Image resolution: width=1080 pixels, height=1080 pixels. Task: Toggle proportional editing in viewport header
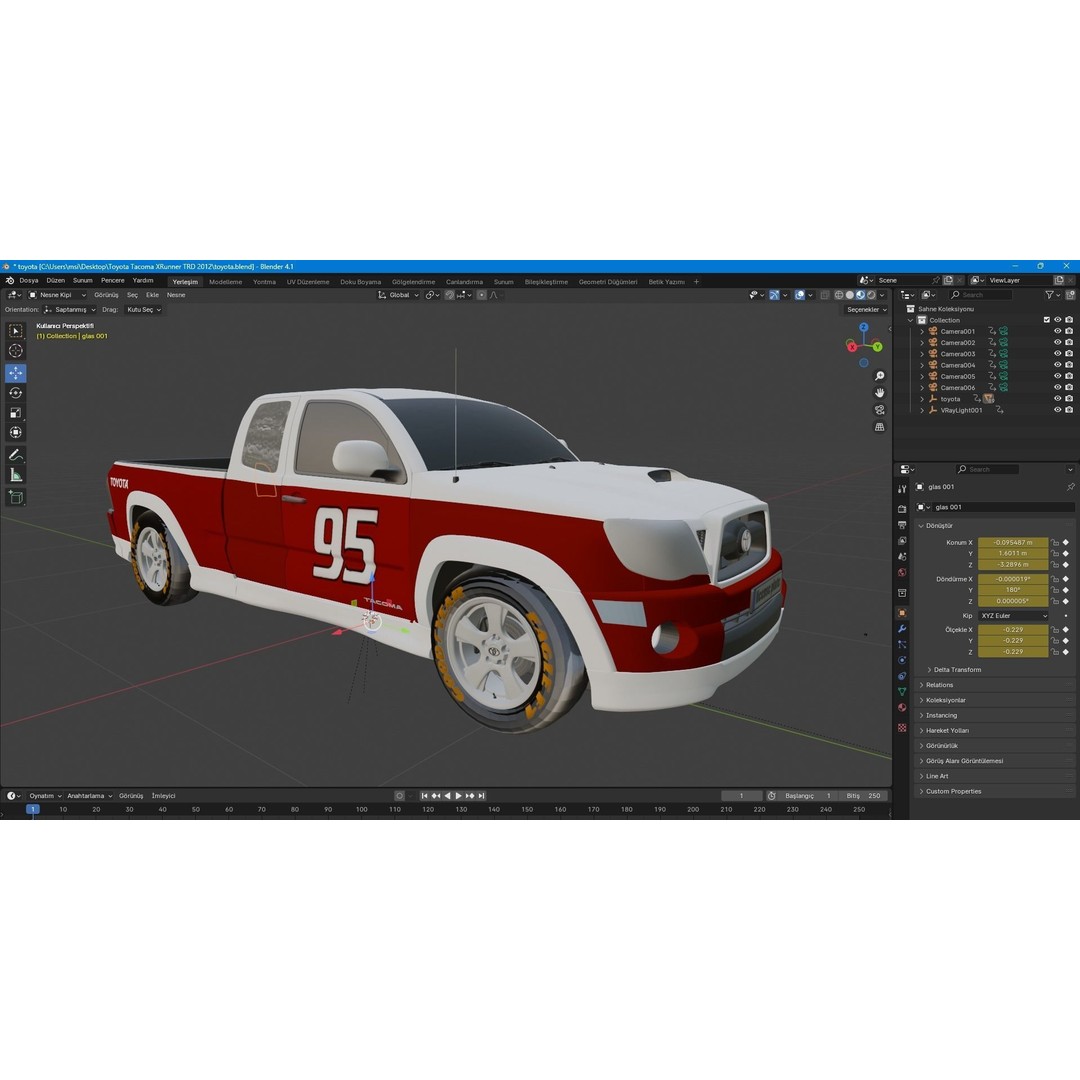[481, 295]
